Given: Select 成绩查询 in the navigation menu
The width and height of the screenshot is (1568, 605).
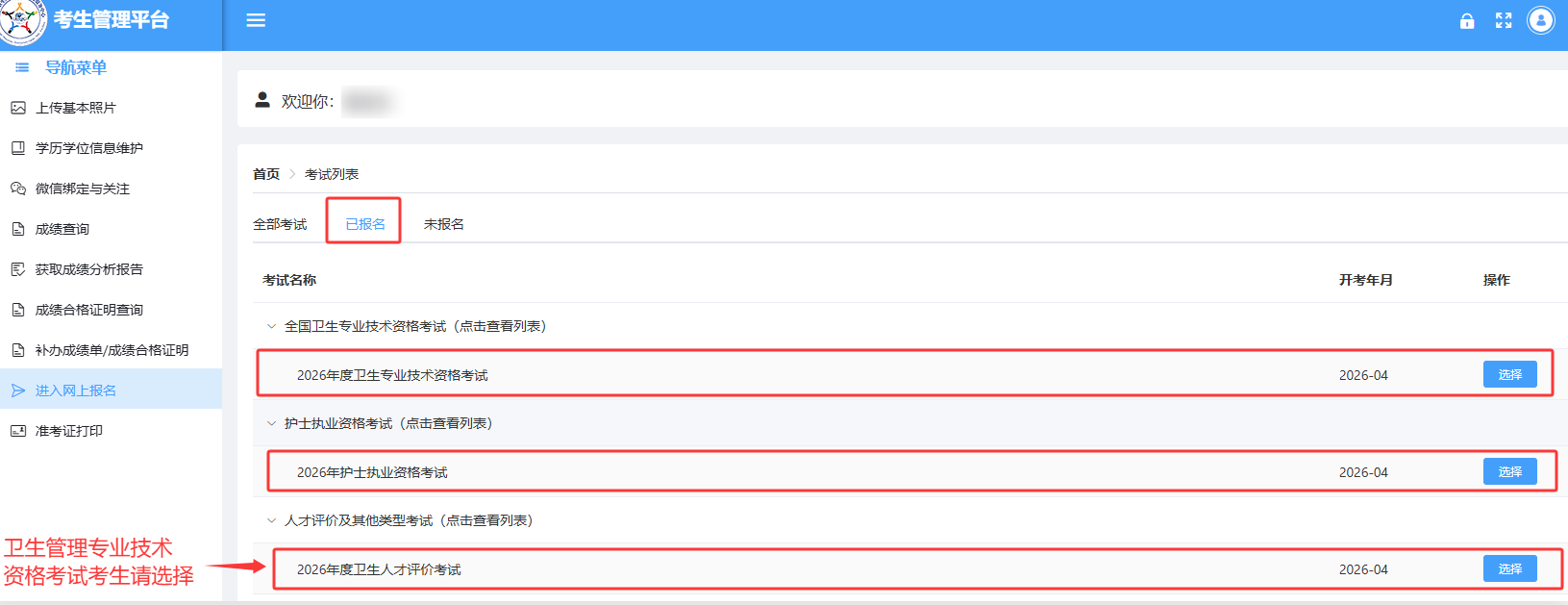Looking at the screenshot, I should (62, 229).
